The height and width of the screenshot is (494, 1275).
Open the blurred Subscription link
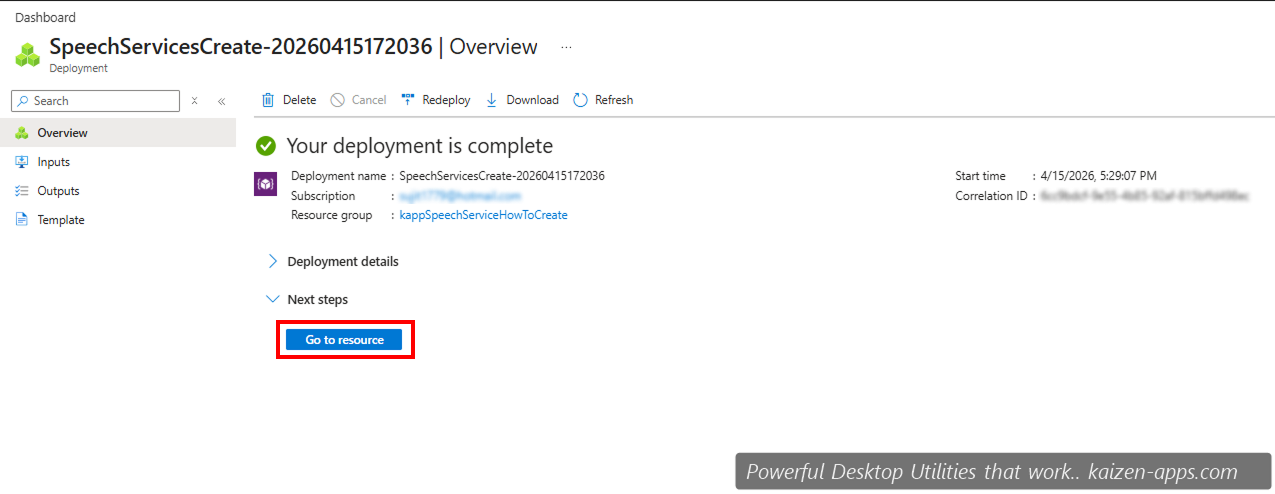click(460, 196)
